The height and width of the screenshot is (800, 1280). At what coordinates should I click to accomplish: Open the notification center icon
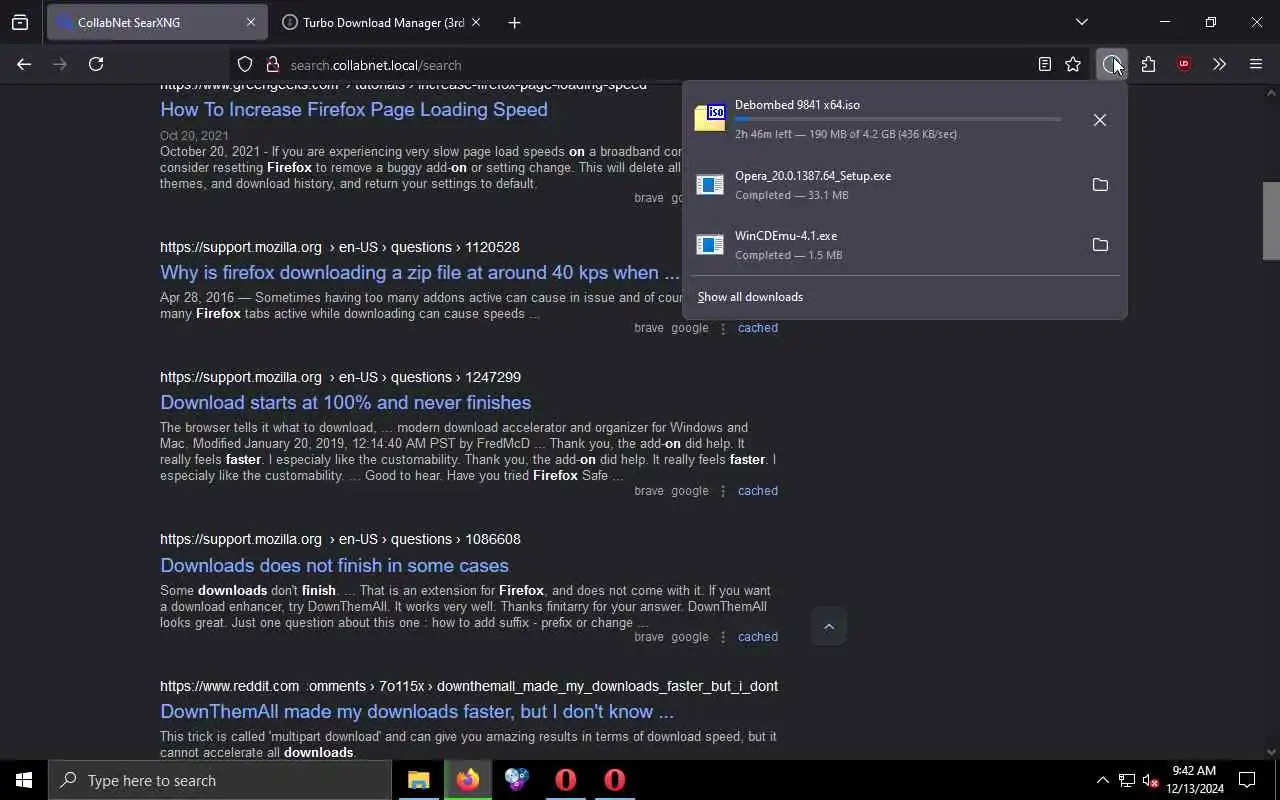pyautogui.click(x=1247, y=780)
